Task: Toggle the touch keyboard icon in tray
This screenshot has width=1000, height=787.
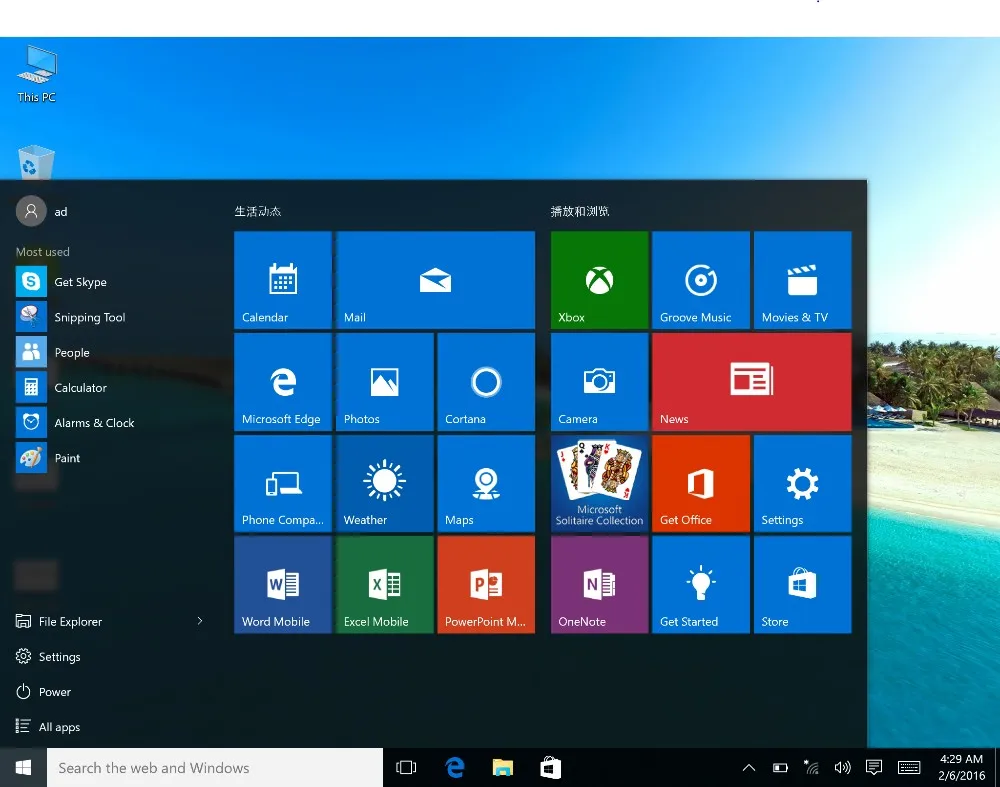Action: [x=909, y=768]
